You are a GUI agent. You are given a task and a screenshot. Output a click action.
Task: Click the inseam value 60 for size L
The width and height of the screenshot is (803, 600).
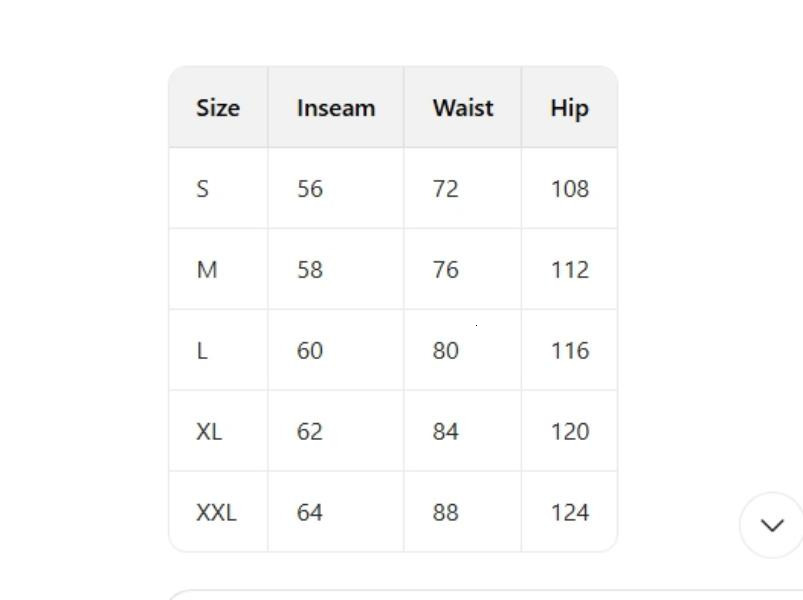click(x=309, y=350)
